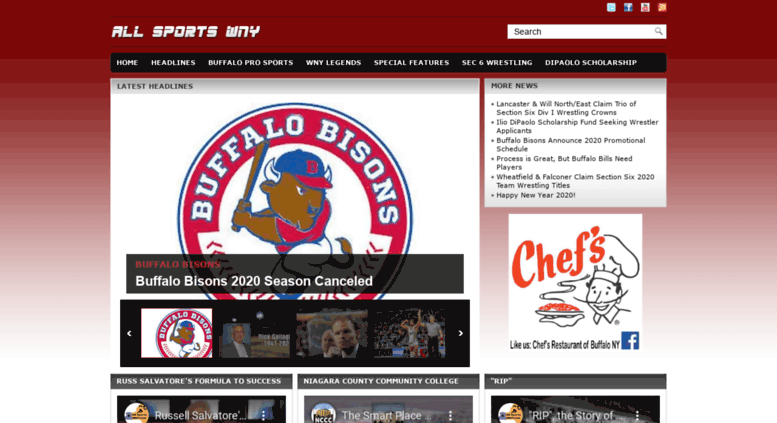Open options menu on Russell Salvatore video
777x423 pixels.
pos(264,415)
